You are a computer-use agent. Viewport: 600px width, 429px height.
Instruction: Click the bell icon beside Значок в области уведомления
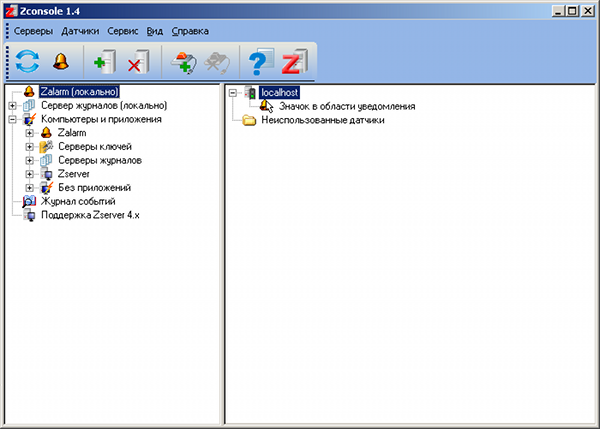click(x=264, y=105)
